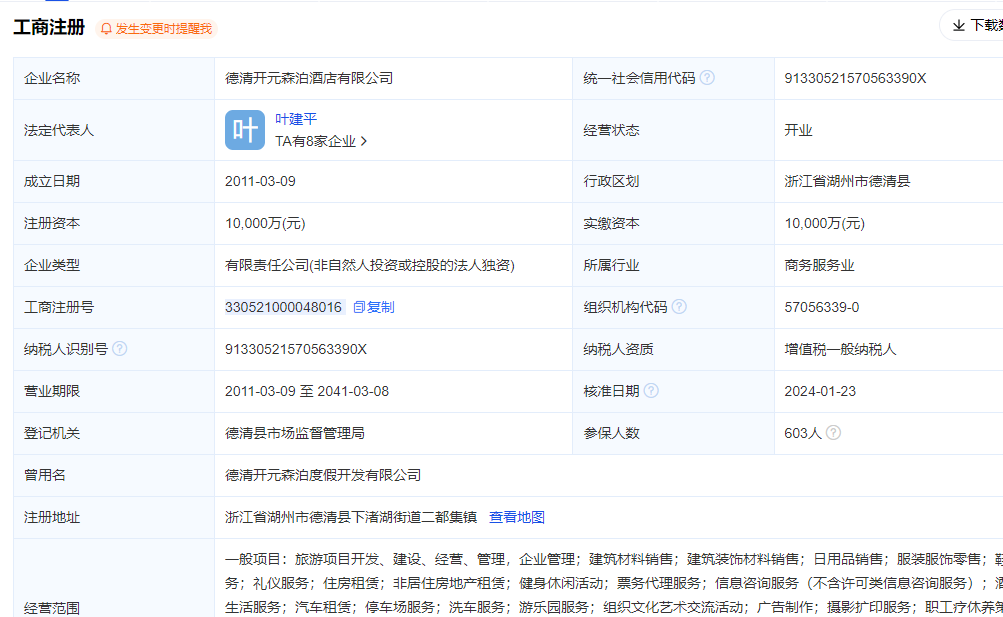
Task: Click the 登记机关 label cell
Action: click(114, 433)
